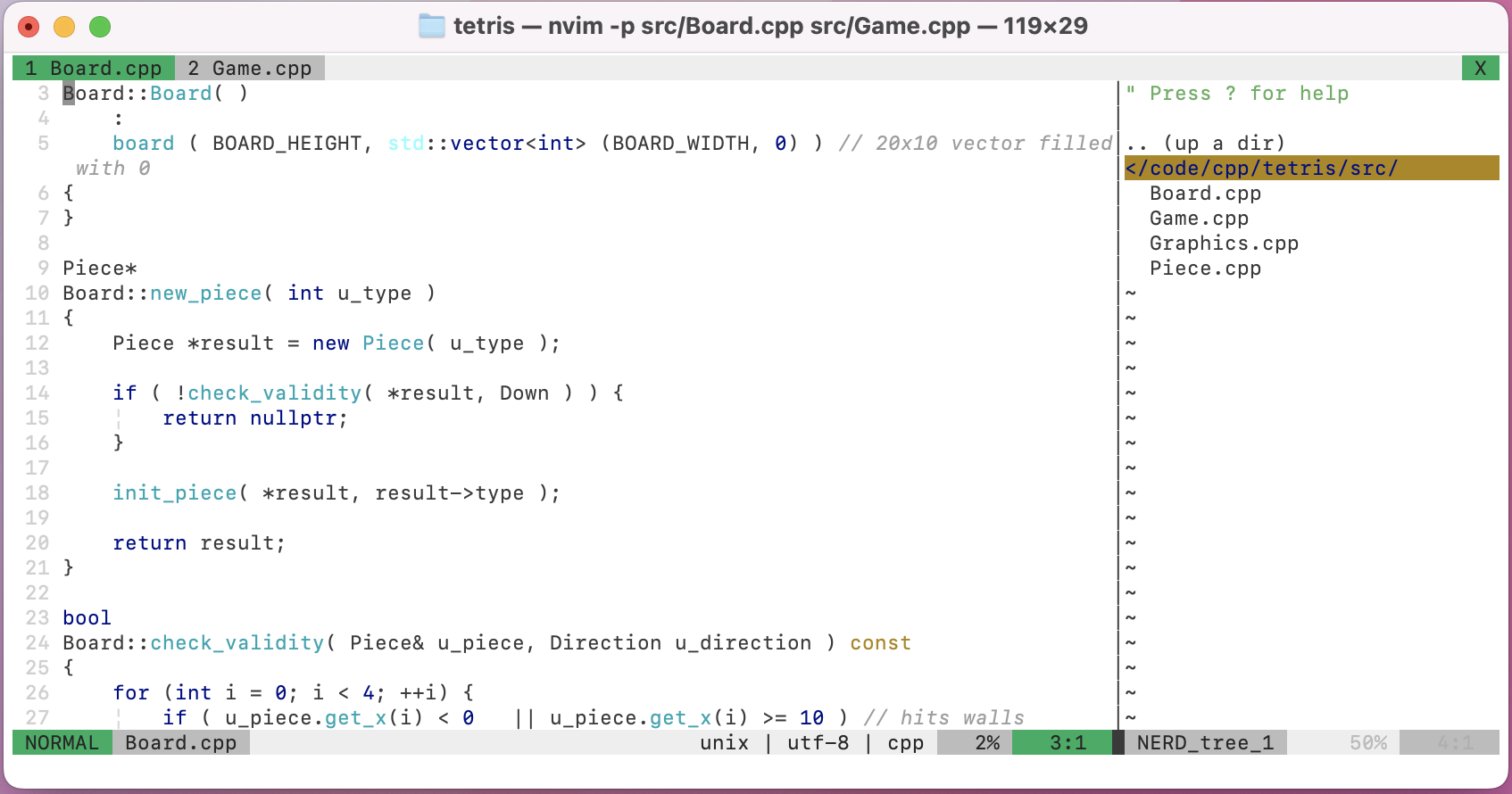The width and height of the screenshot is (1512, 794).
Task: Click the 'const' keyword on line 24
Action: point(881,643)
